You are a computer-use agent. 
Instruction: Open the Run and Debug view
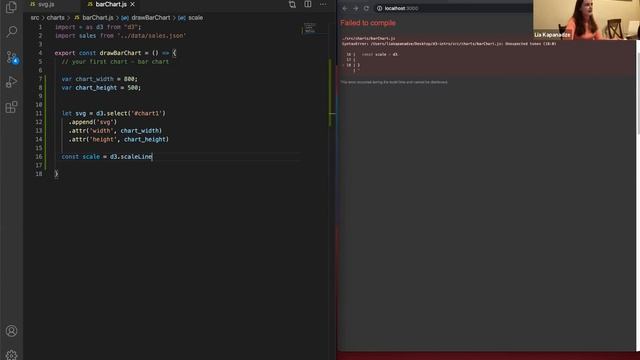[x=11, y=82]
